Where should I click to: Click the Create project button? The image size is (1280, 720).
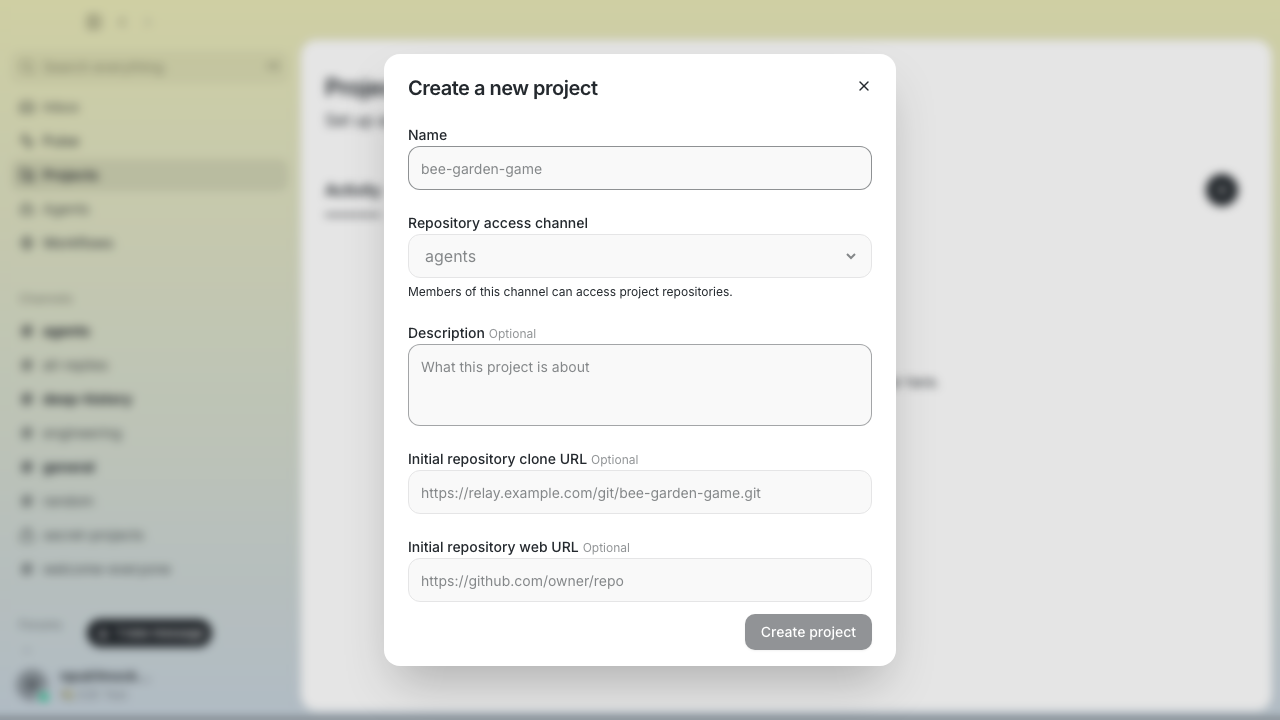click(808, 632)
